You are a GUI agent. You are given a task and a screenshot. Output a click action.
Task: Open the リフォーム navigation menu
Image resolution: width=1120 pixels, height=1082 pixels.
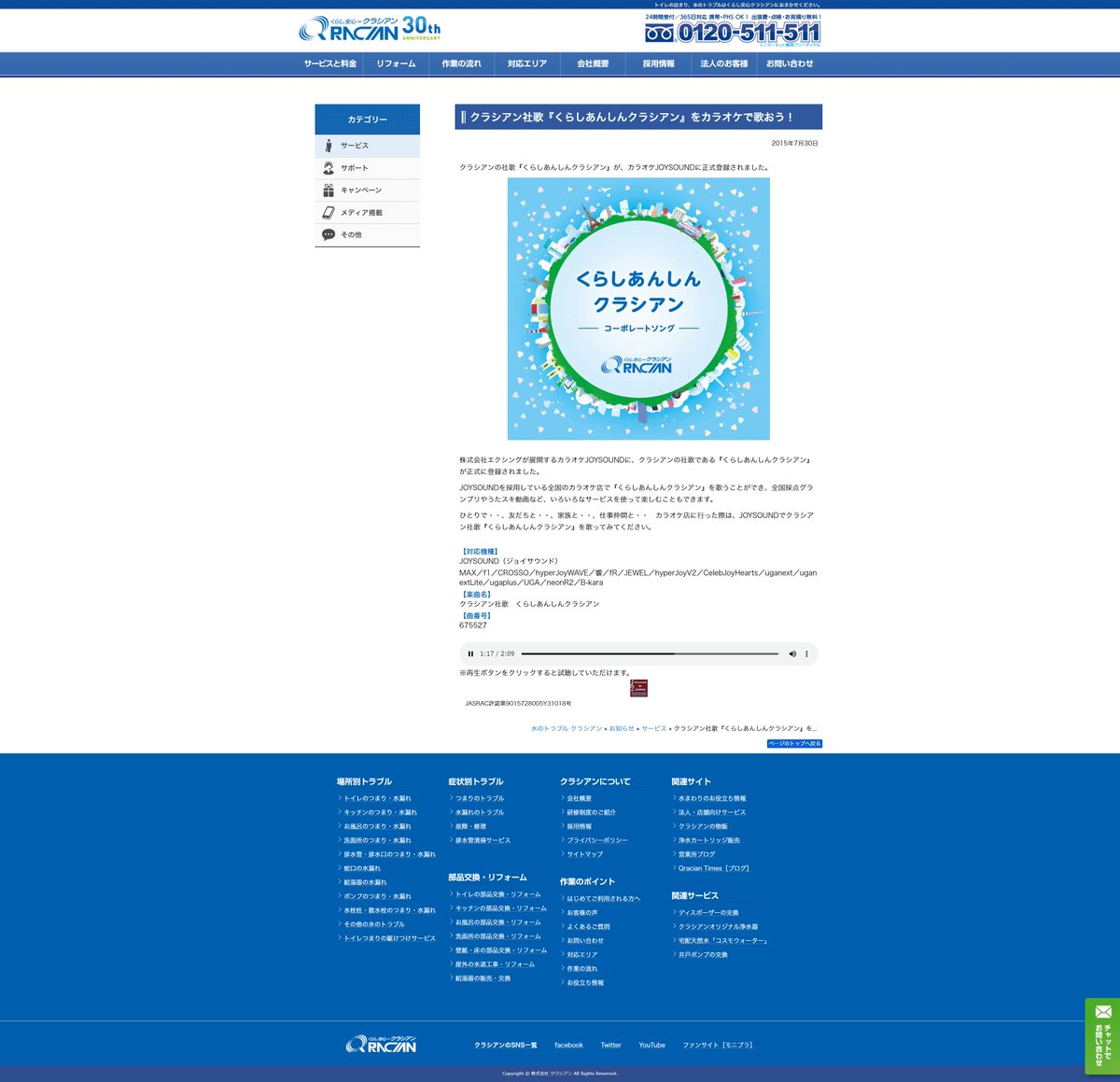396,63
